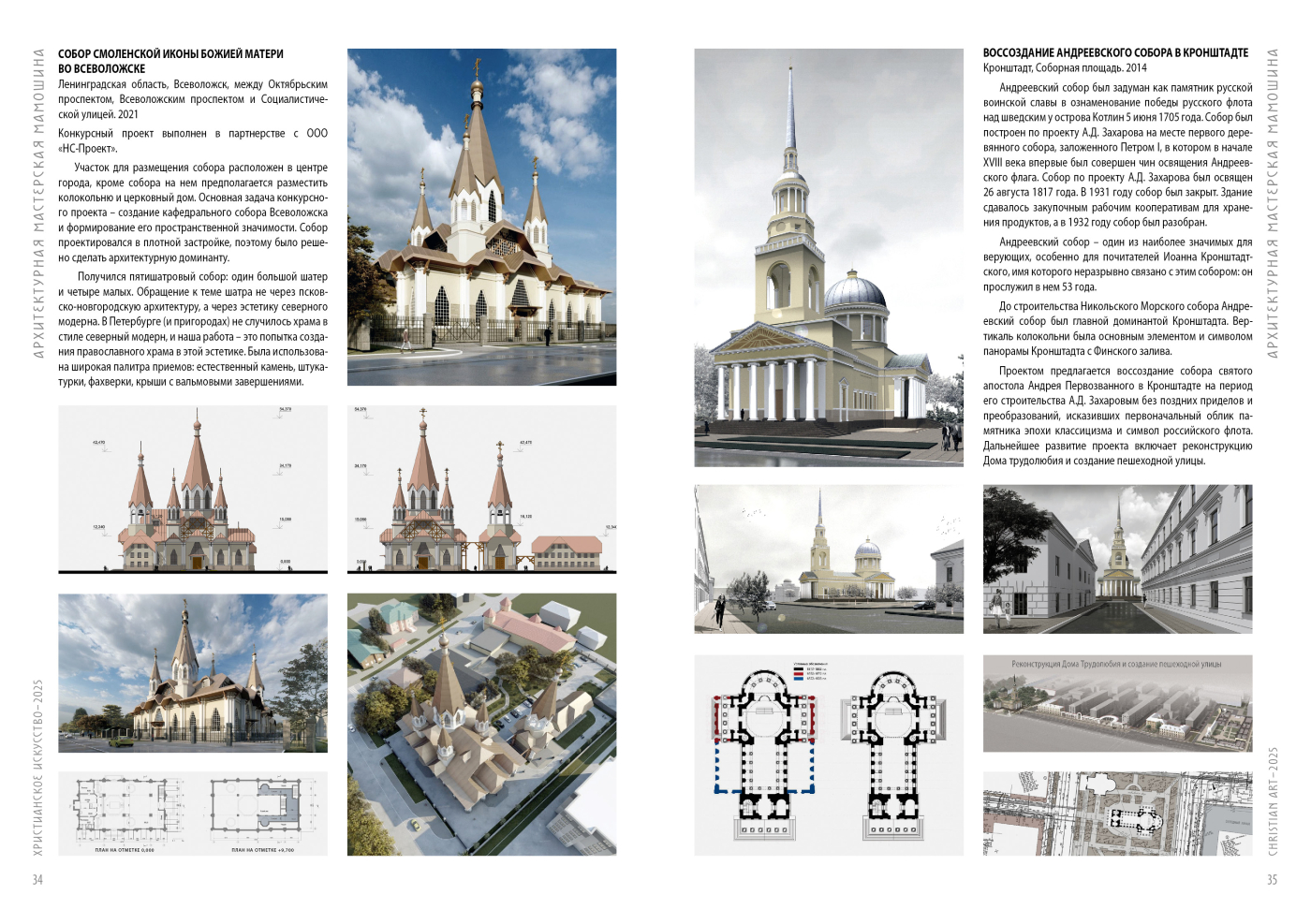Click the paragraph beginning Участок для размещения собора

[193, 213]
